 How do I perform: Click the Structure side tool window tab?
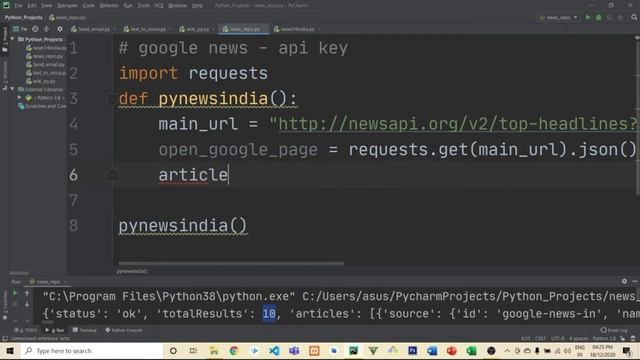[5, 76]
